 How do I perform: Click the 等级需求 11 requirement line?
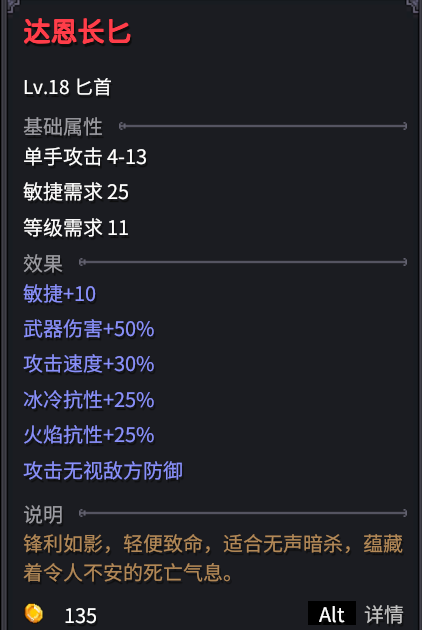[x=76, y=227]
